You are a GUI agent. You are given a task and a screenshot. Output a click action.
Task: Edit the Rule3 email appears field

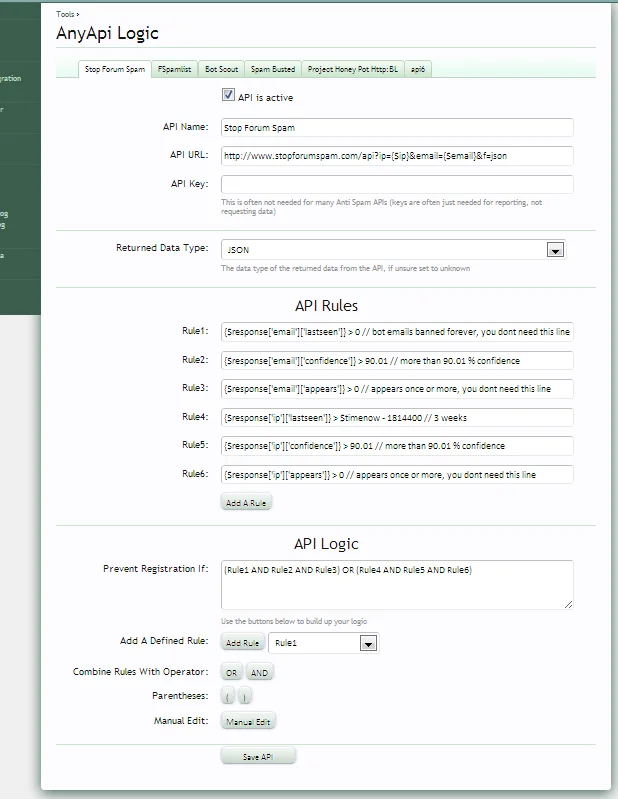click(x=397, y=389)
